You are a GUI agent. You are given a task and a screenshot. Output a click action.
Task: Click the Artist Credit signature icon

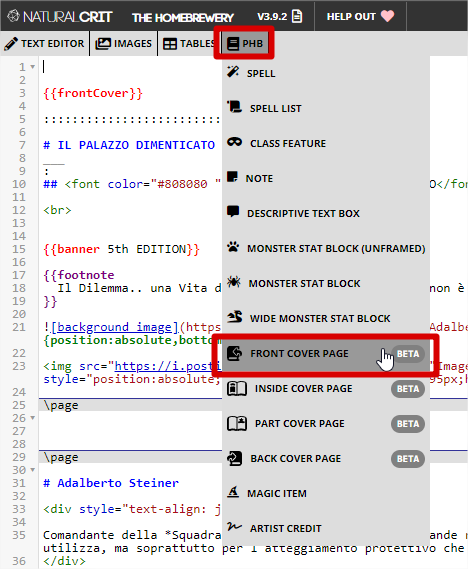[x=234, y=526]
